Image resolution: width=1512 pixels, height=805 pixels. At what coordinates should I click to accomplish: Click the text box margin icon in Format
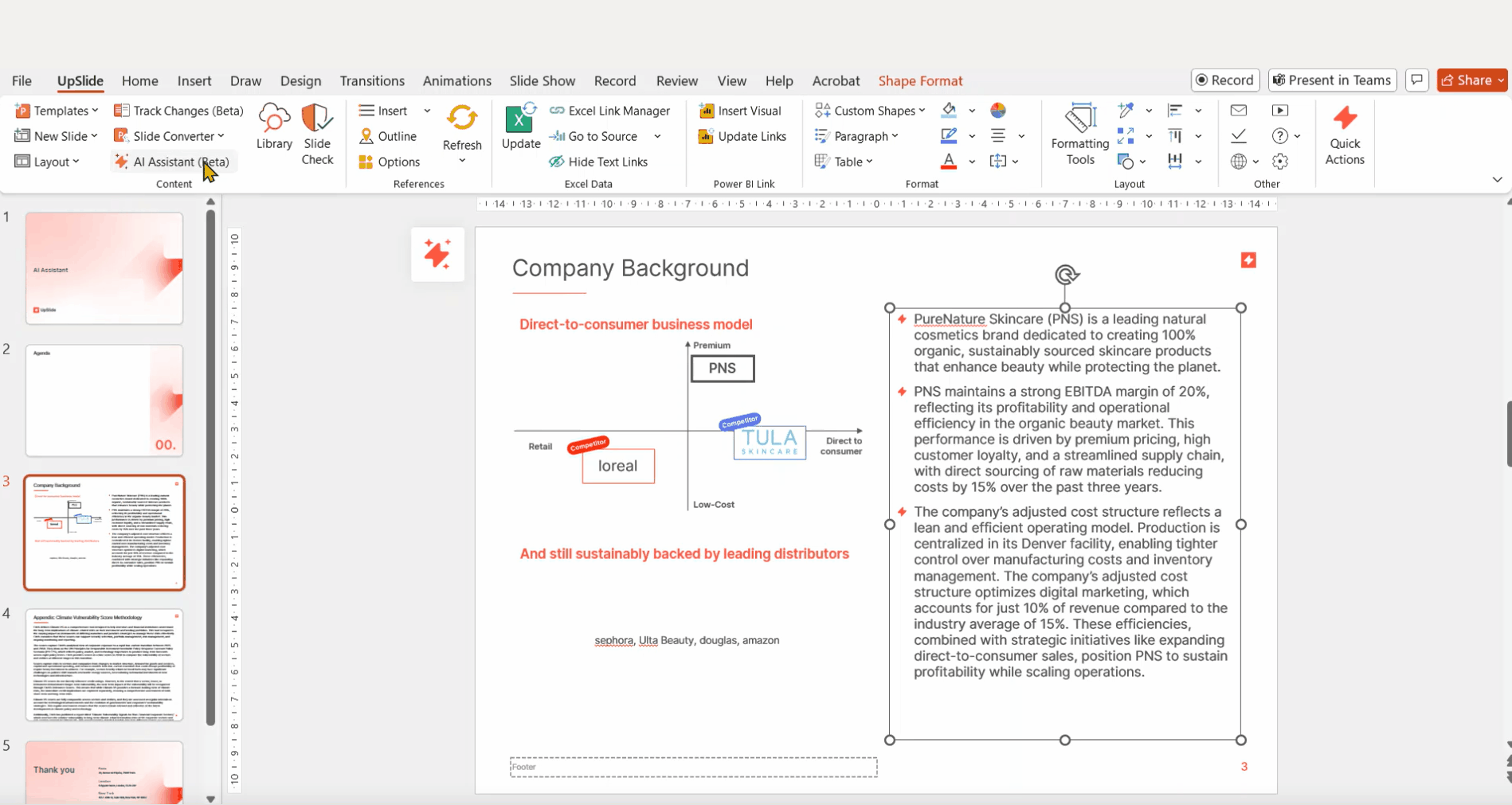coord(998,161)
